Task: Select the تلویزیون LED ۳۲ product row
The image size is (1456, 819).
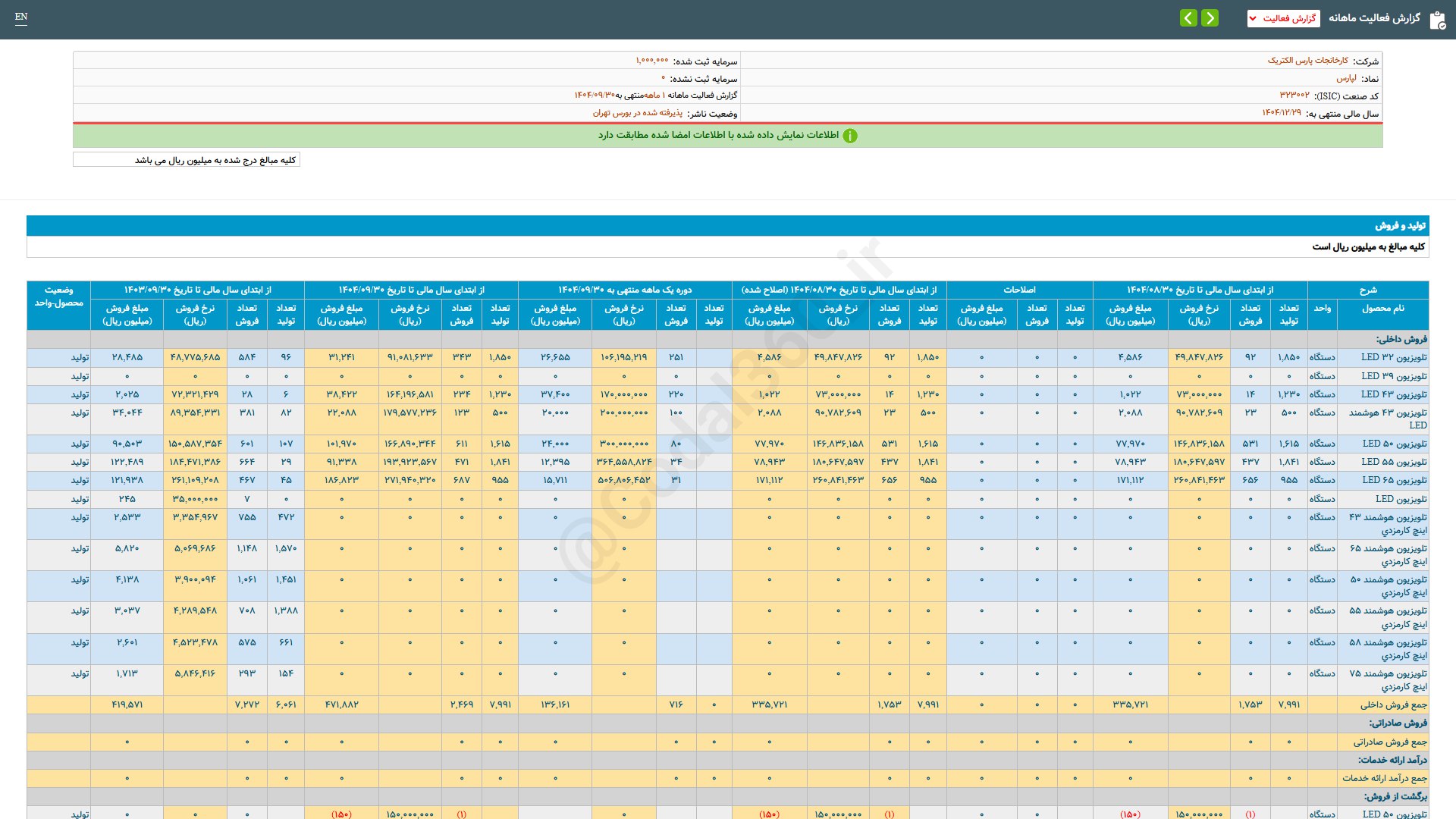Action: coord(1393,357)
